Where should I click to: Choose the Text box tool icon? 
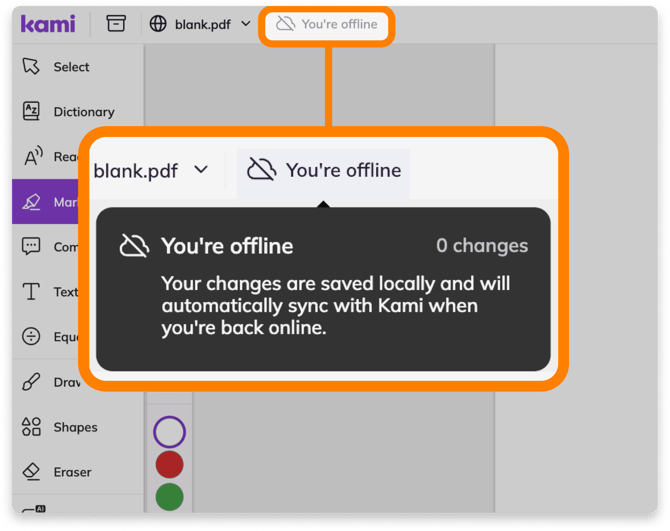click(x=31, y=291)
